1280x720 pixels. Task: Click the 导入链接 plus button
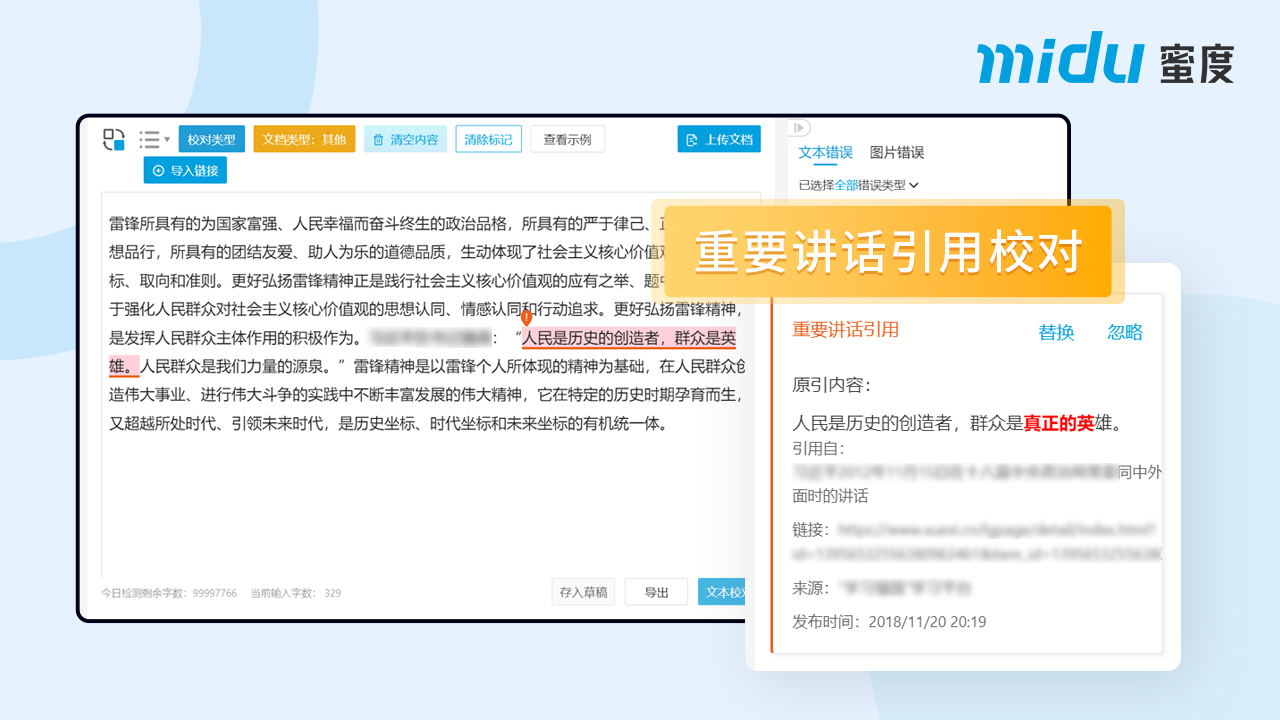[185, 171]
